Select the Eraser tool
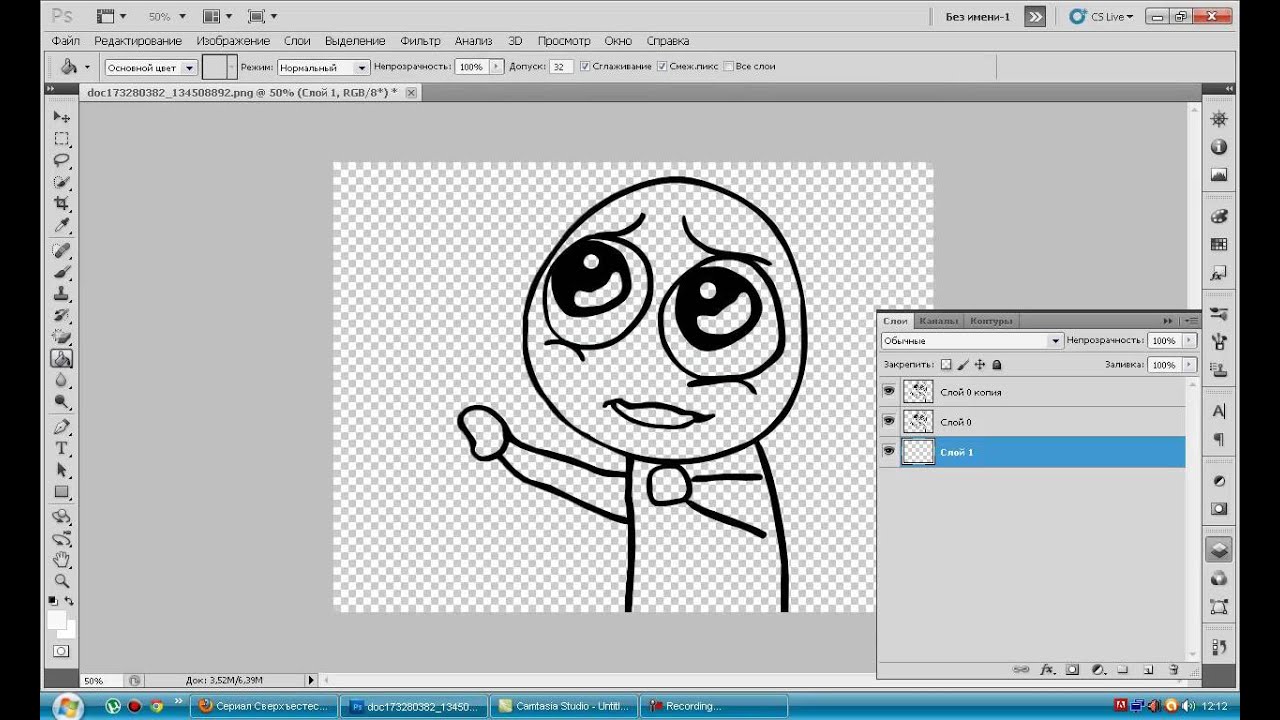1280x720 pixels. 62,337
